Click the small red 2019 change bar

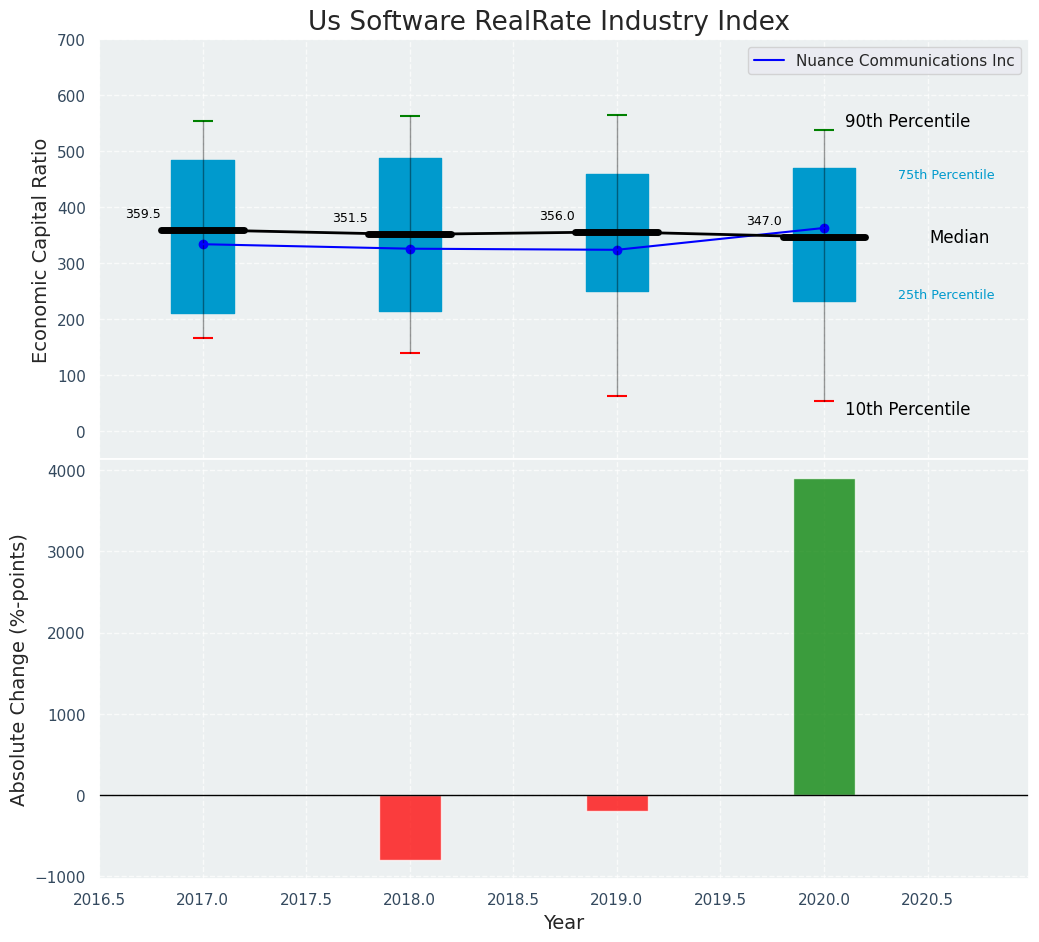click(x=617, y=803)
